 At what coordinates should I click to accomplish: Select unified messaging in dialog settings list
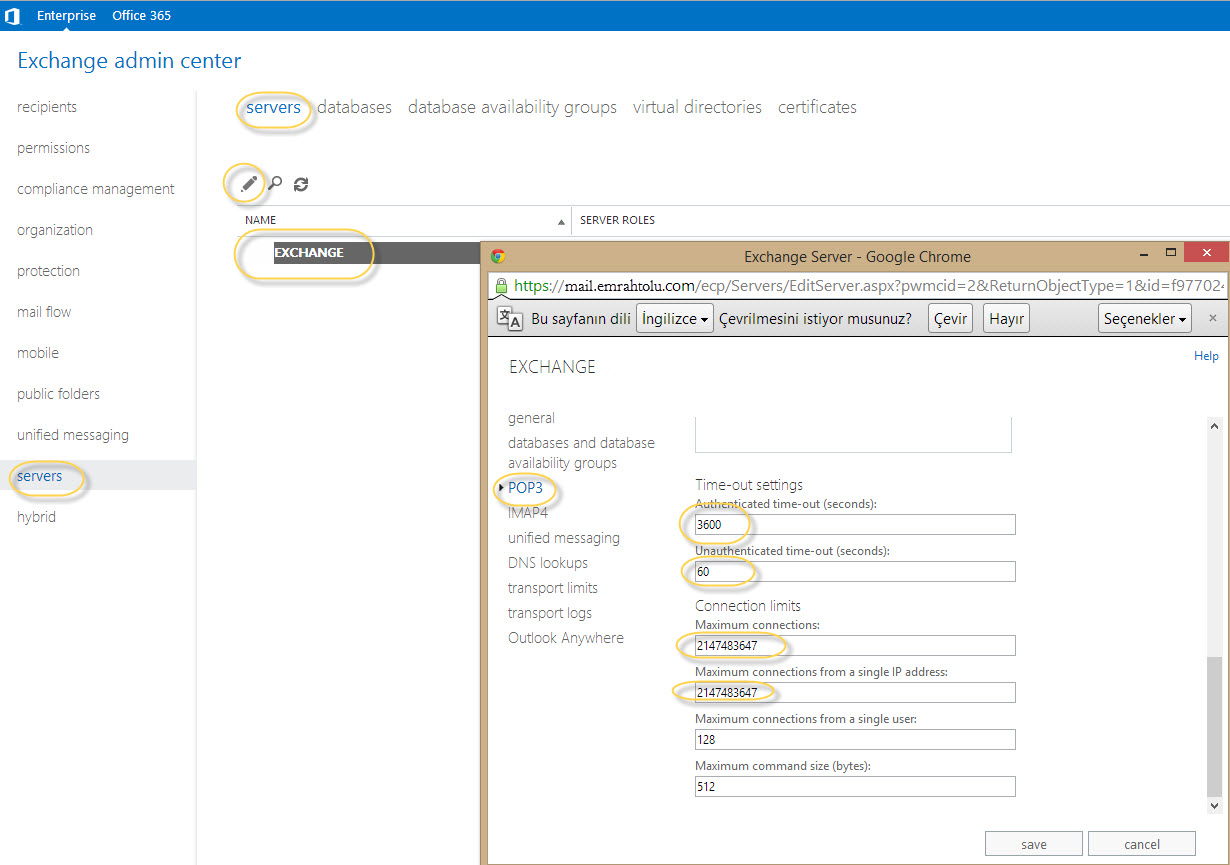[x=564, y=538]
